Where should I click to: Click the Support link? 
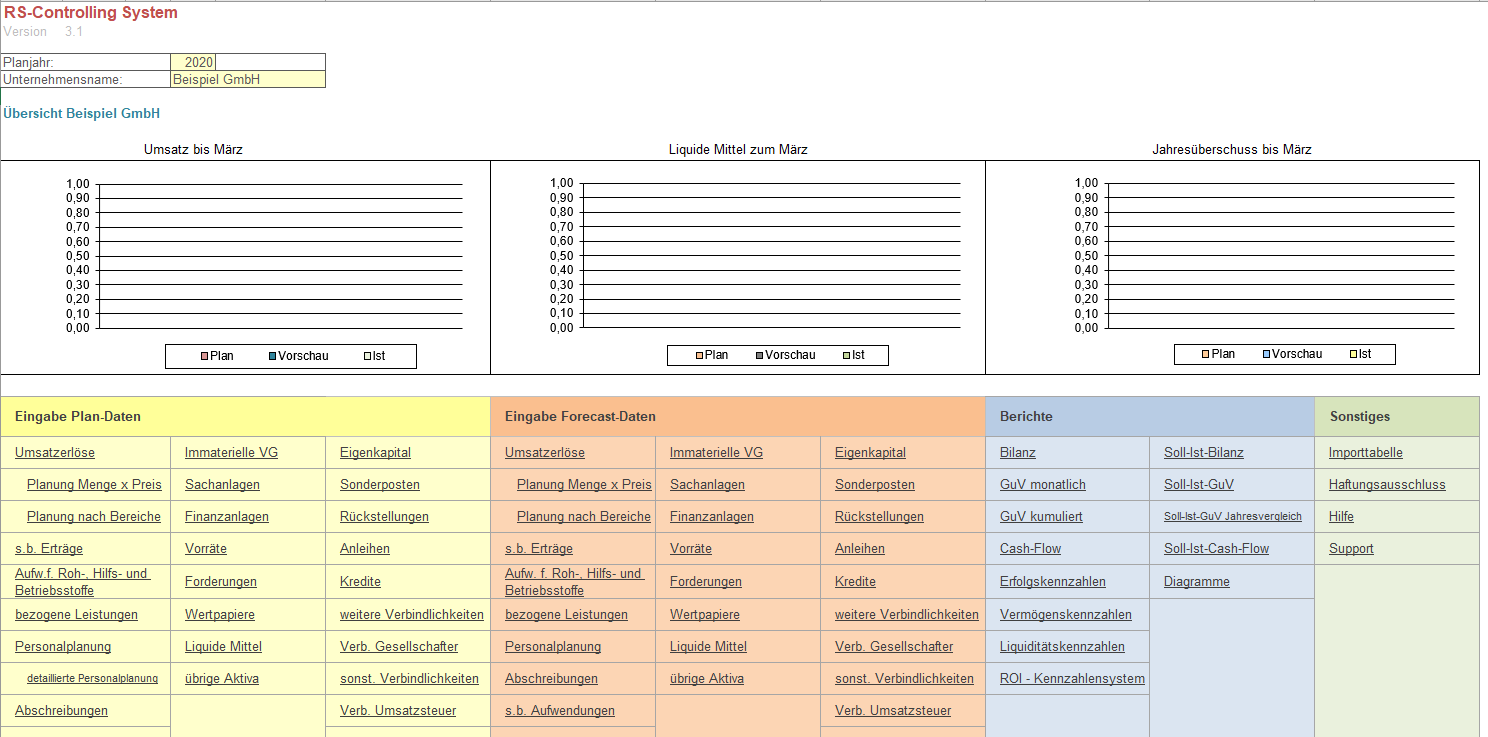1351,549
